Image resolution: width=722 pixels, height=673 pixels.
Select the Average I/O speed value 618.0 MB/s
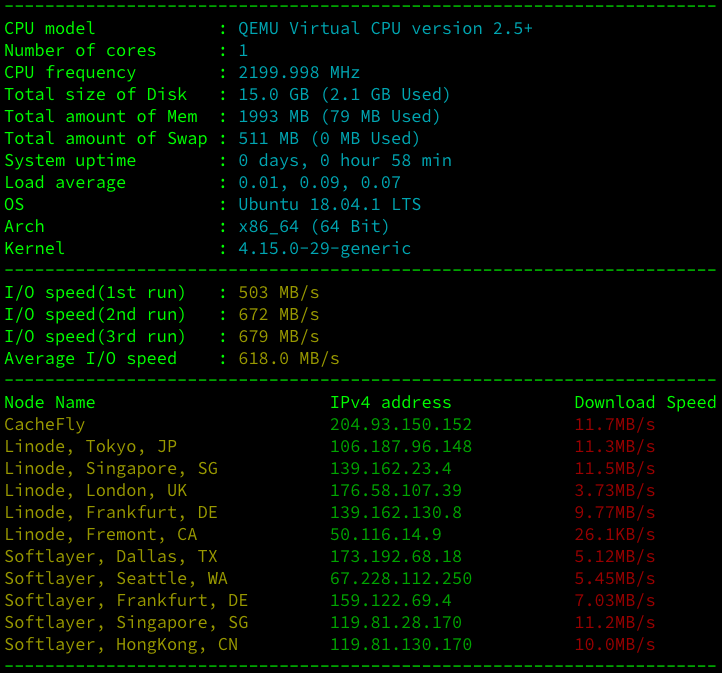(x=289, y=358)
